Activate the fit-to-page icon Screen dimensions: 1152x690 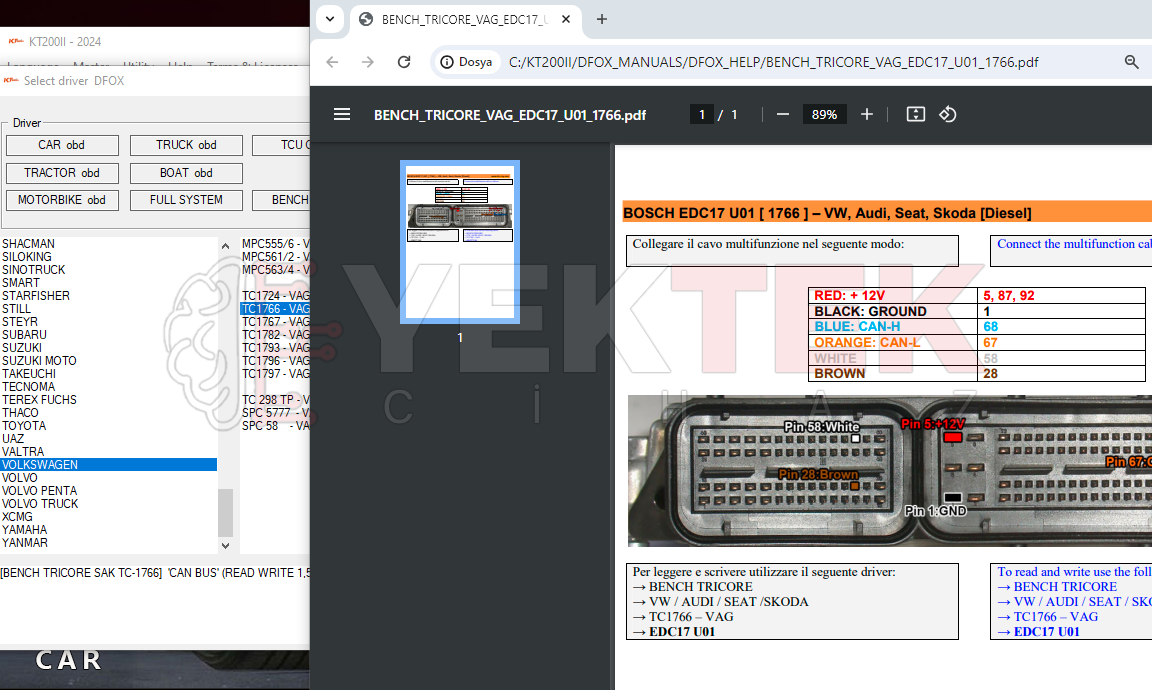(x=915, y=114)
